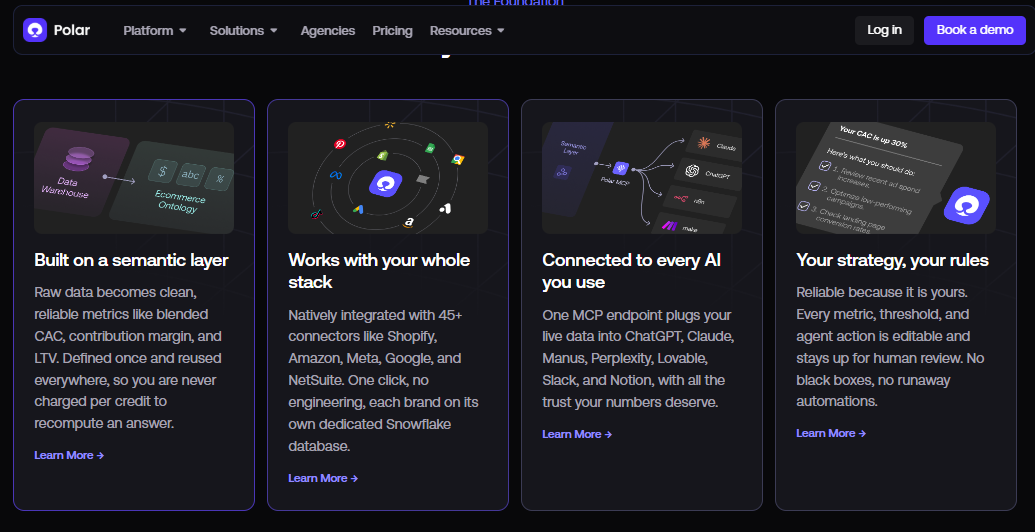The image size is (1035, 532).
Task: Click the purple make icon
Action: [669, 226]
